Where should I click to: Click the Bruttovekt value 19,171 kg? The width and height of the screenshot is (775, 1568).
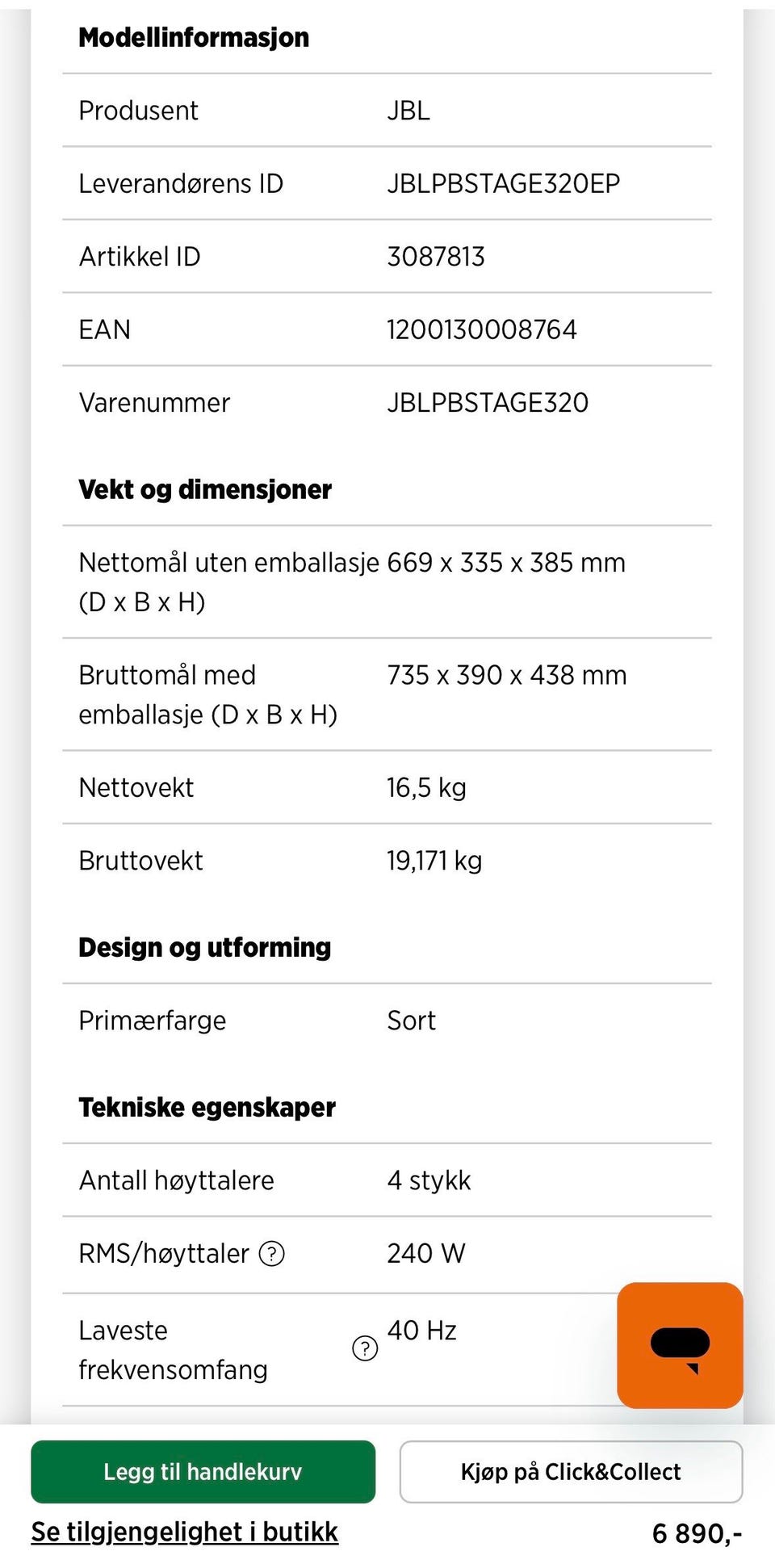(434, 861)
